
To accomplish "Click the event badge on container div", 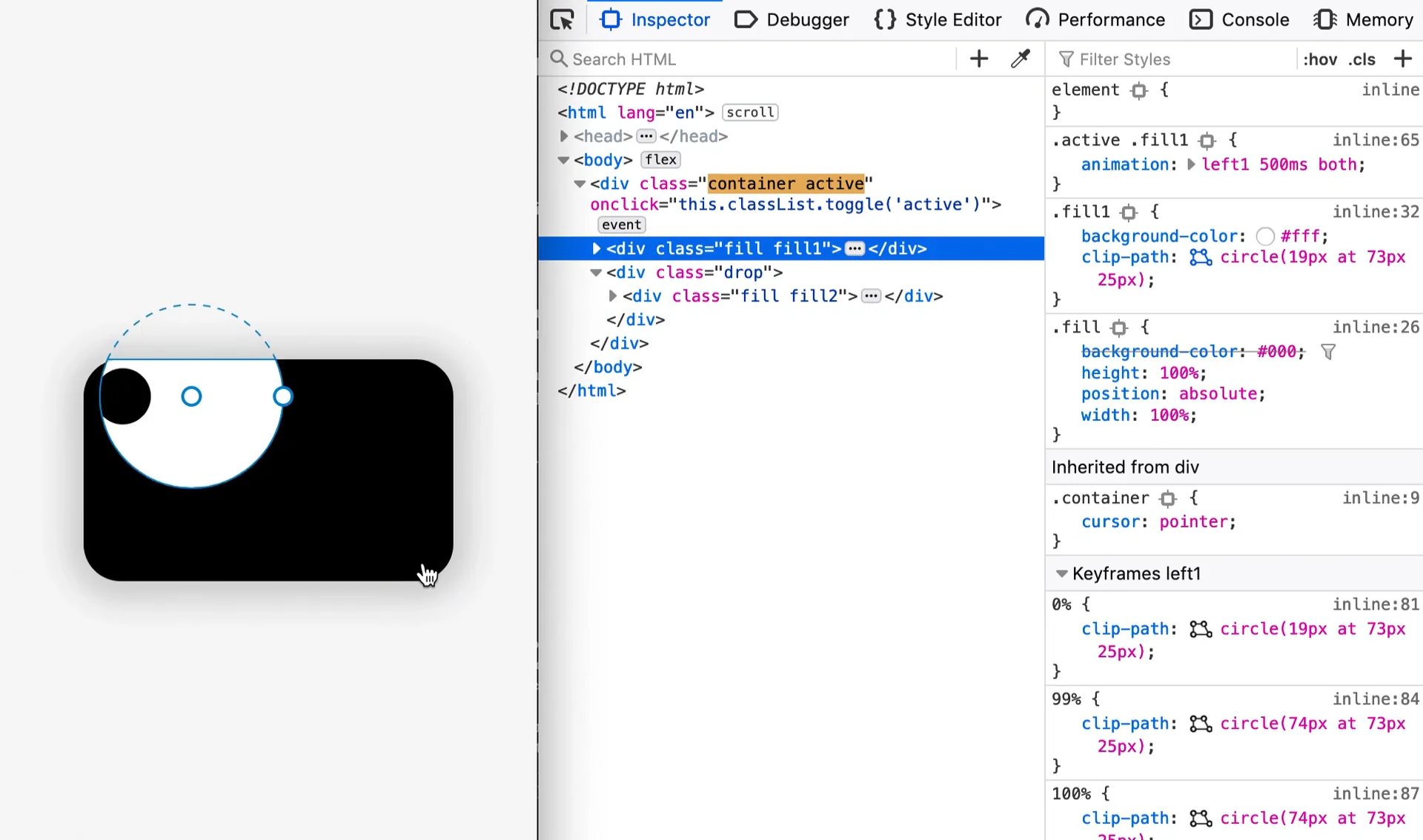I will pyautogui.click(x=621, y=224).
